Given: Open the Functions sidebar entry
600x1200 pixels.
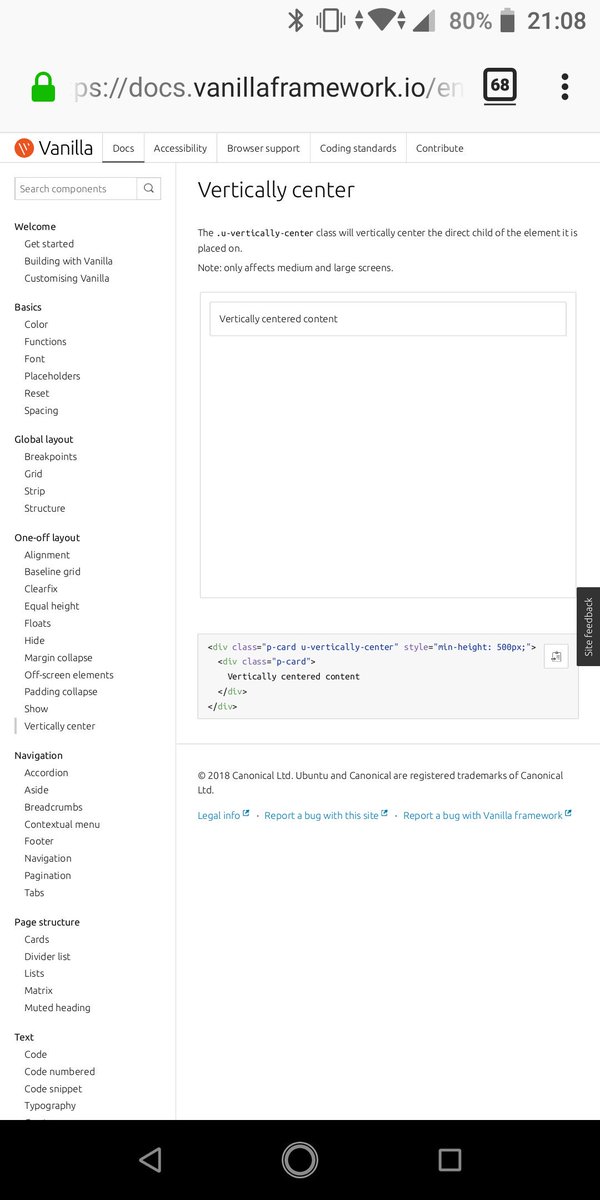Looking at the screenshot, I should tap(45, 341).
